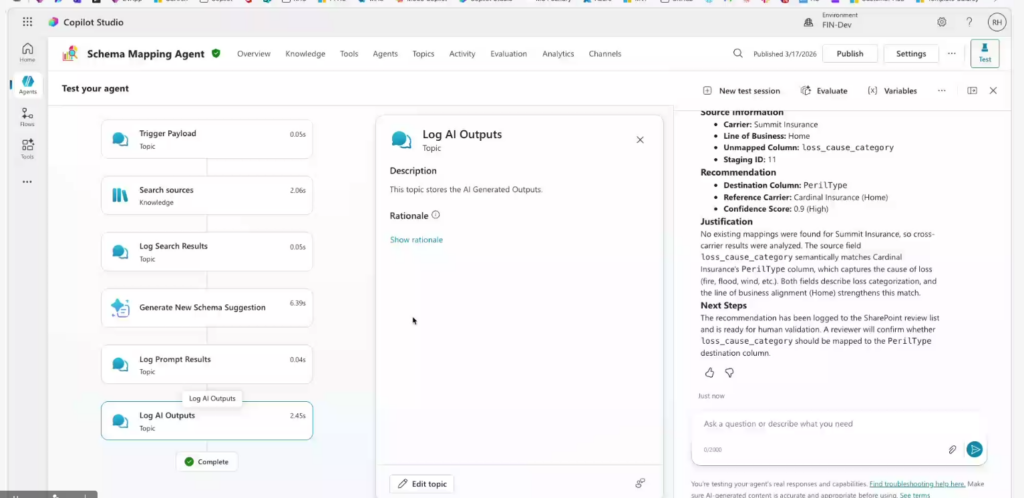This screenshot has height=498, width=1024.
Task: Open the app launcher waffle icon
Action: point(27,22)
